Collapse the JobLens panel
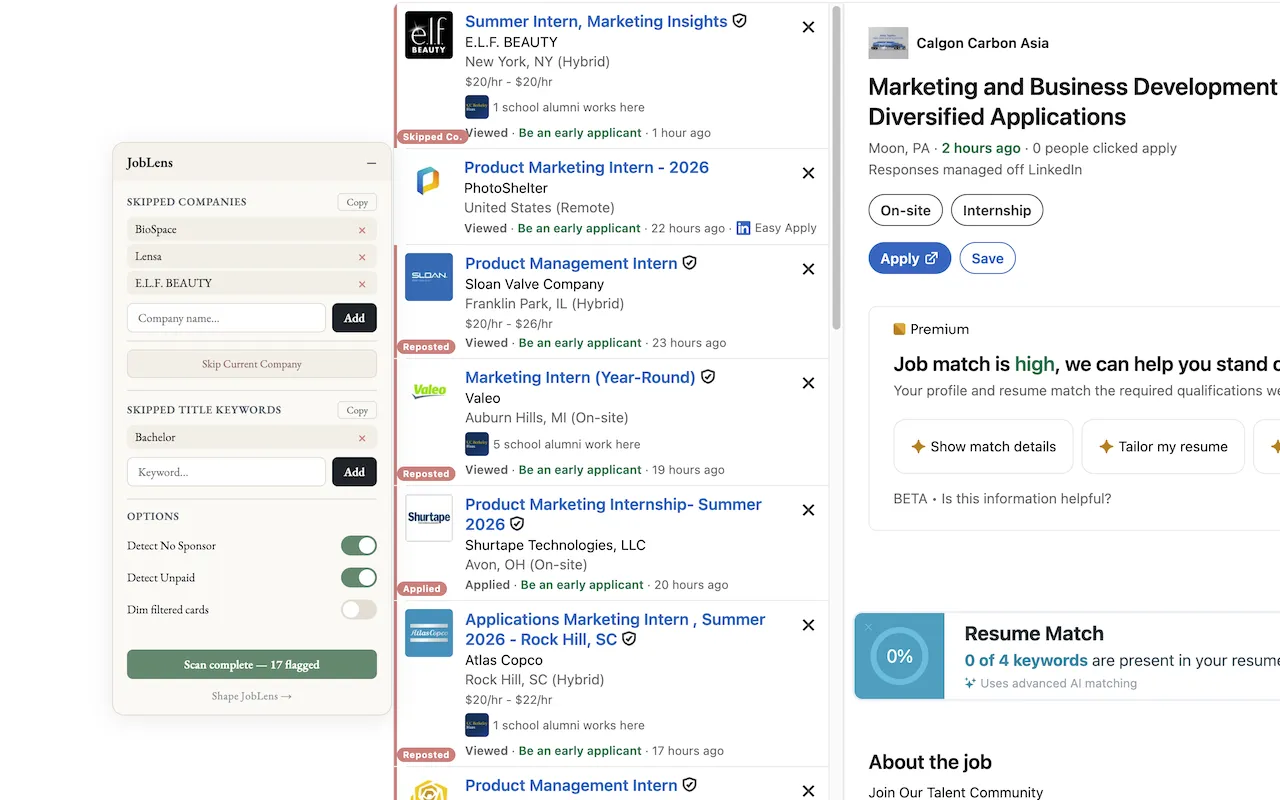Image resolution: width=1280 pixels, height=800 pixels. [371, 161]
